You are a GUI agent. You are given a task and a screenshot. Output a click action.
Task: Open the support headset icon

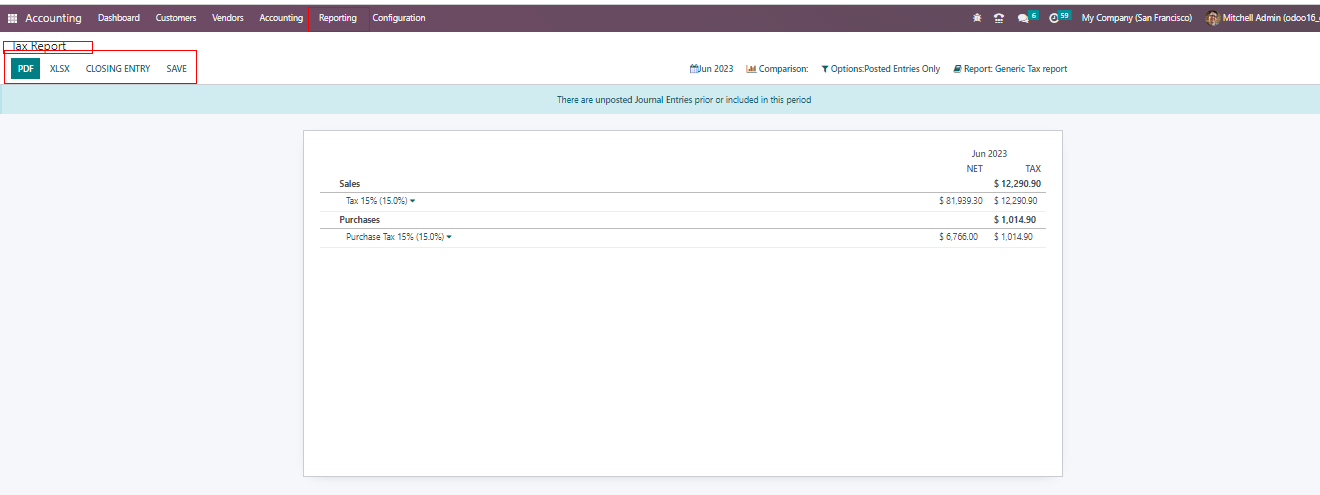(998, 18)
